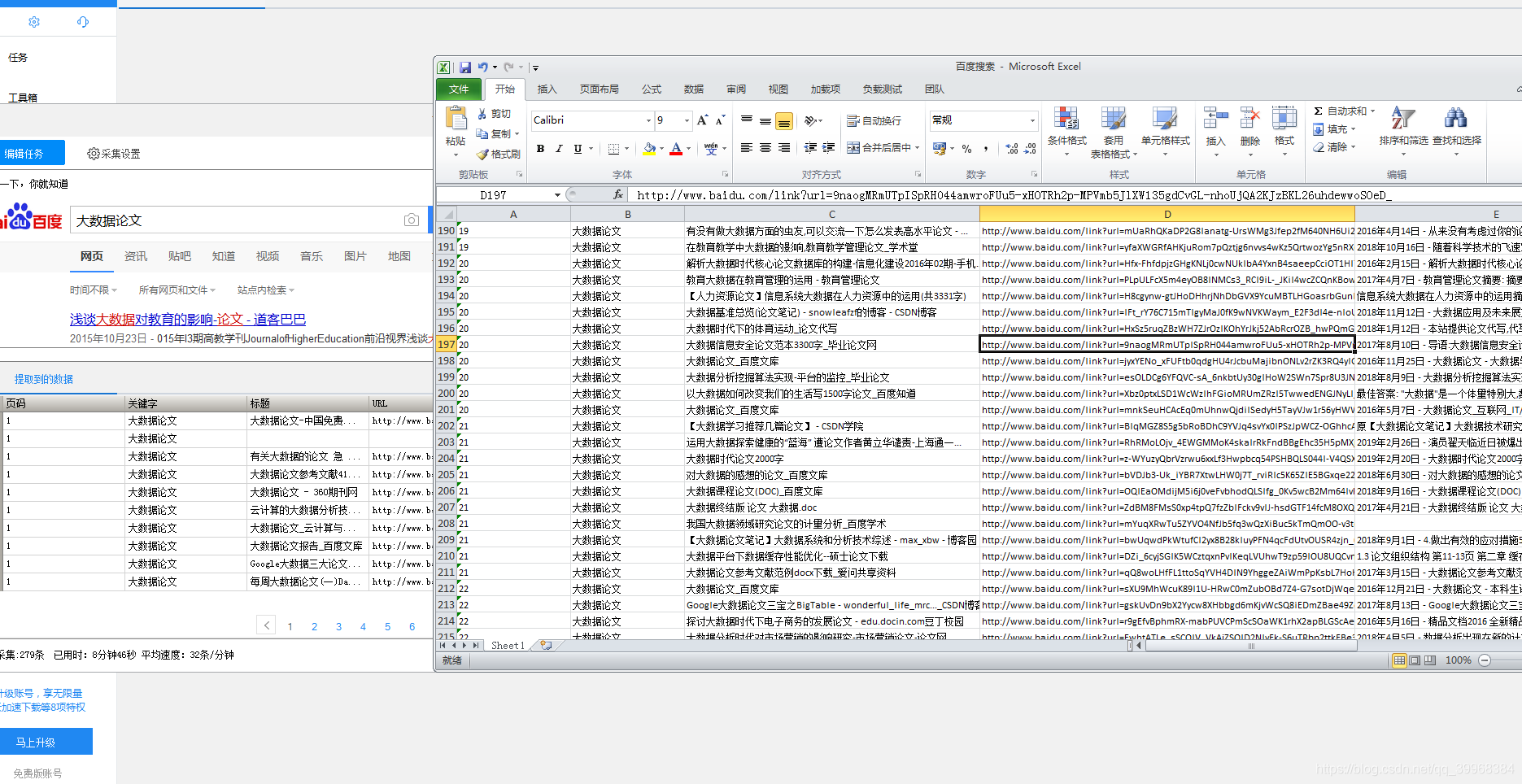Click the text Orientation icon

tap(811, 120)
